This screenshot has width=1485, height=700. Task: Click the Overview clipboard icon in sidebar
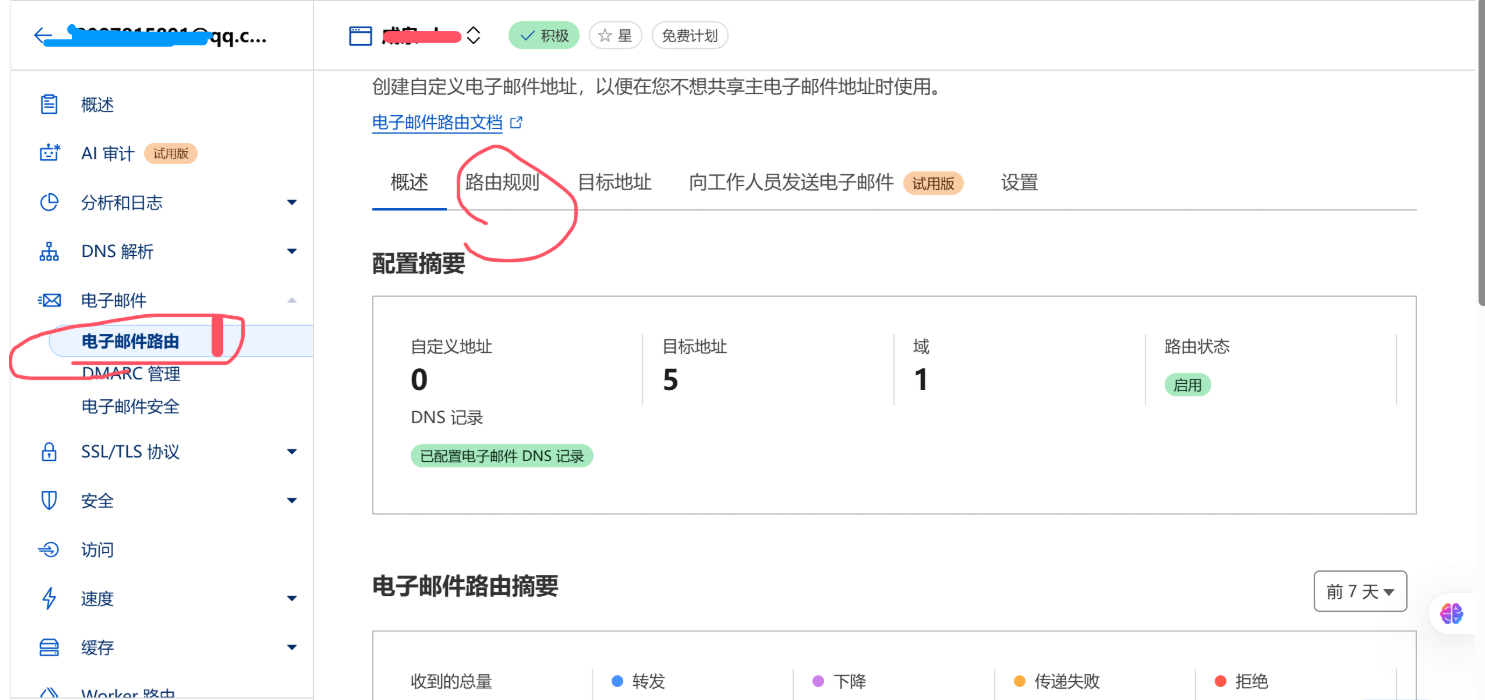click(49, 105)
